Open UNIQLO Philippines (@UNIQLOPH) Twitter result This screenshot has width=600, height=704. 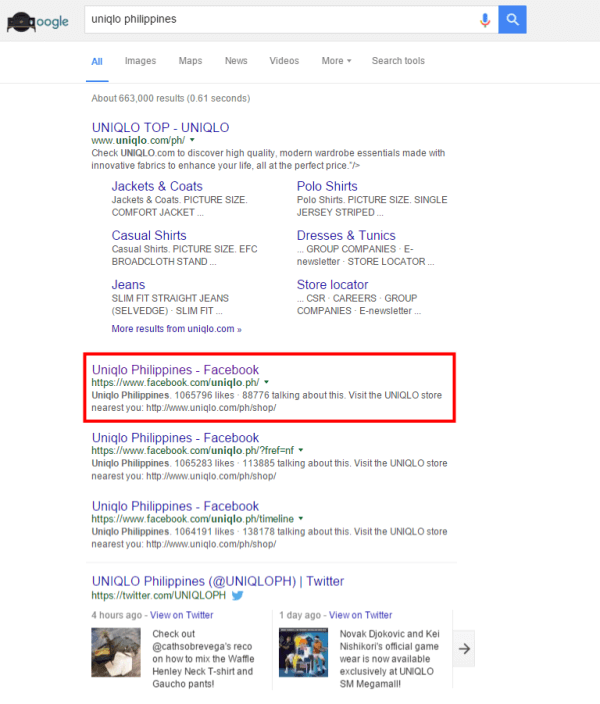pos(218,581)
